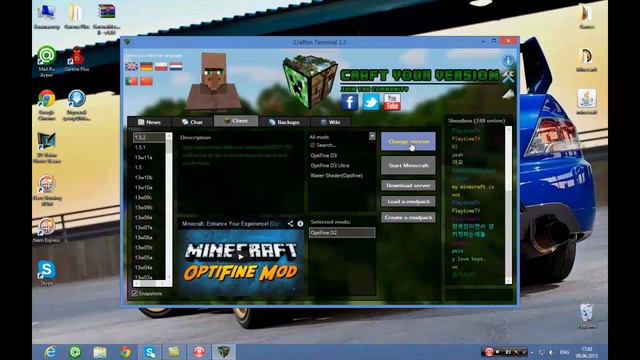Expand the All mods dropdown arrow

[372, 136]
